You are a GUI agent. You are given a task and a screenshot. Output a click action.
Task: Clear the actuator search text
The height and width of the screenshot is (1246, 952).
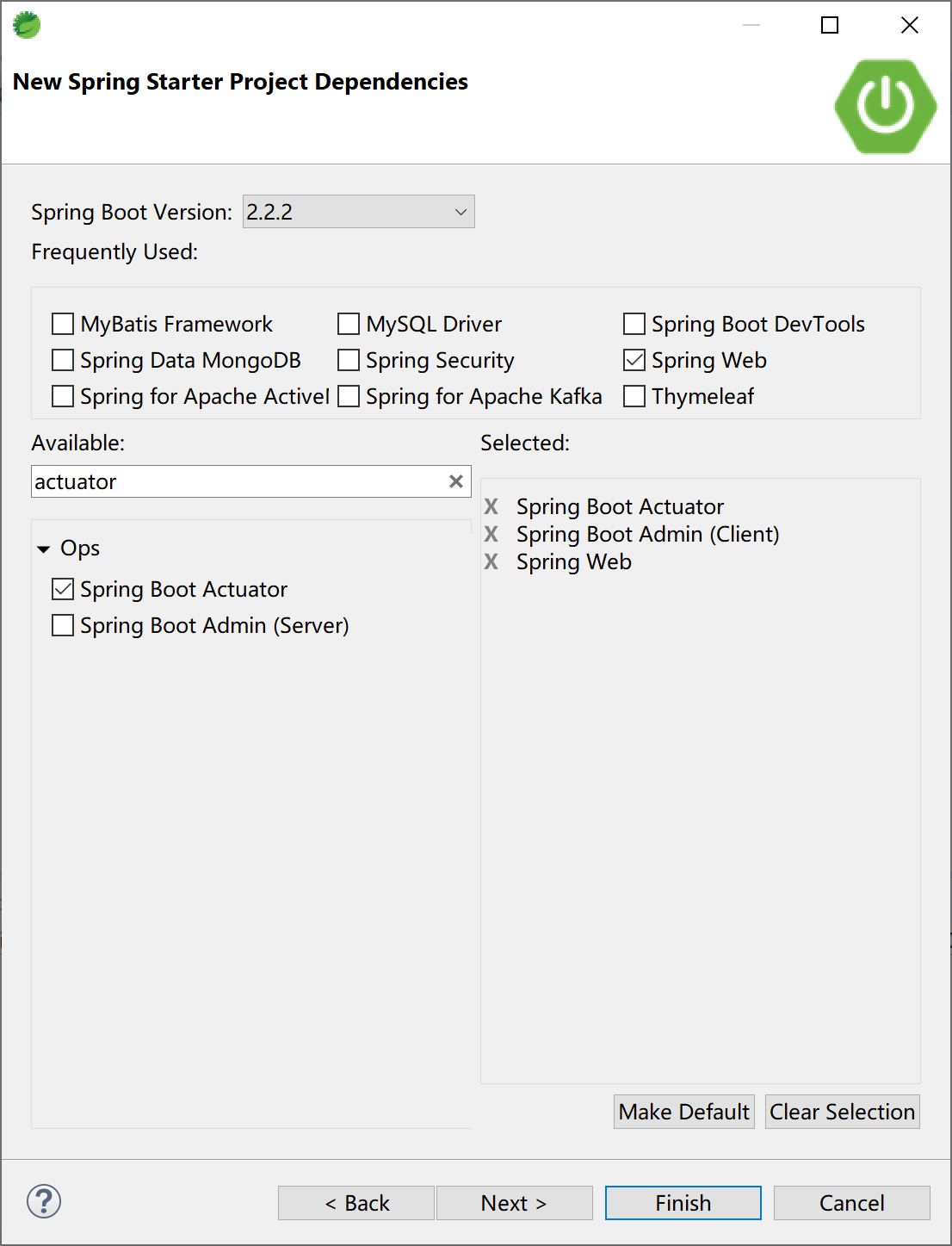[x=456, y=481]
